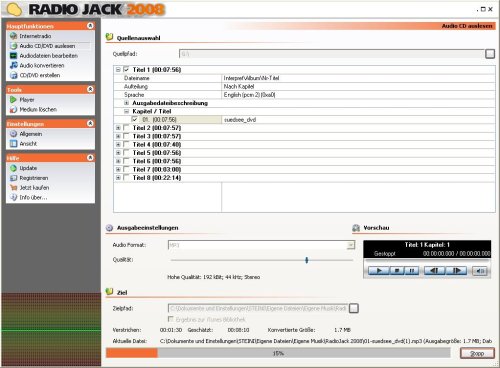Click the suedsee_dvd chapter name

pos(240,120)
